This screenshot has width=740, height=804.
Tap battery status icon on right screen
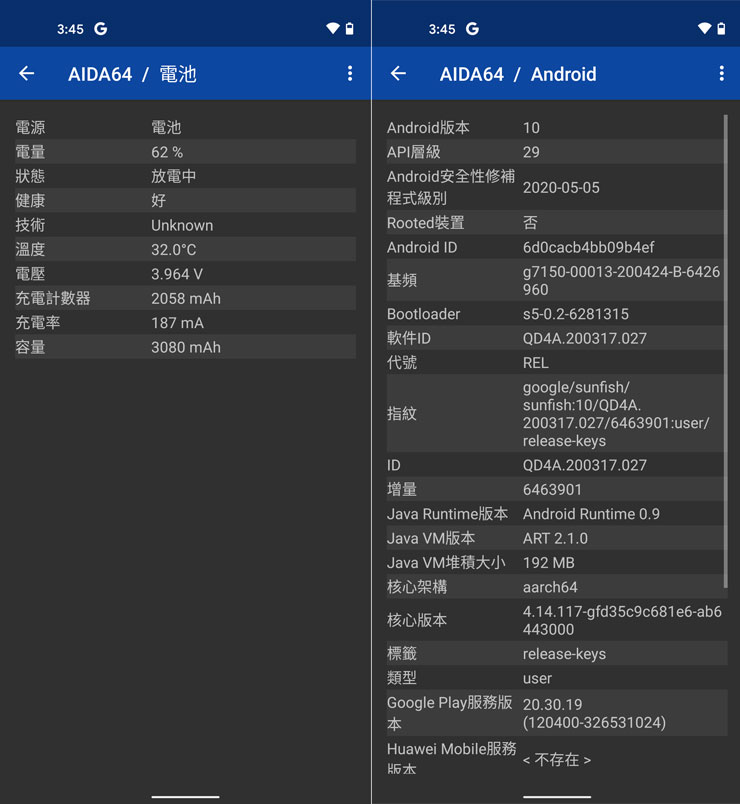point(722,29)
